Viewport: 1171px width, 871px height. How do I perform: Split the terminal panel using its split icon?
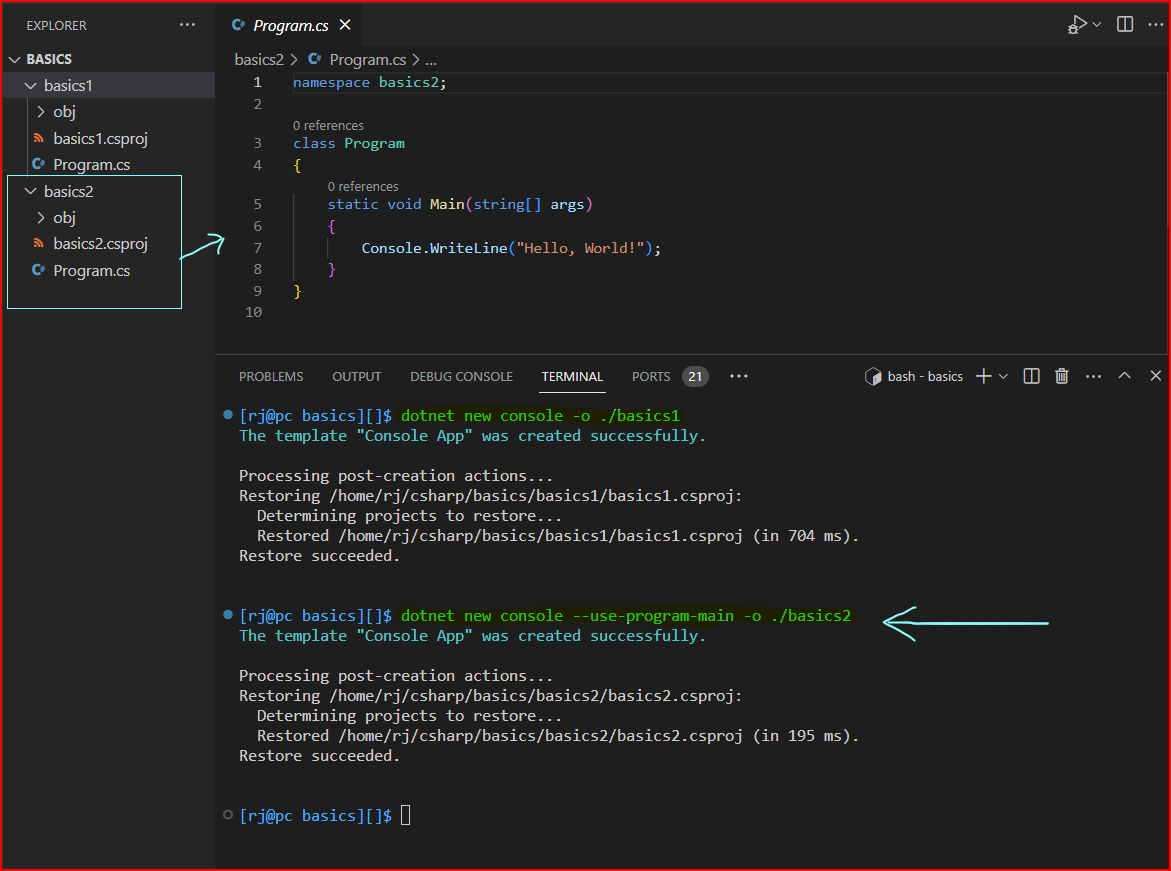coord(1031,376)
